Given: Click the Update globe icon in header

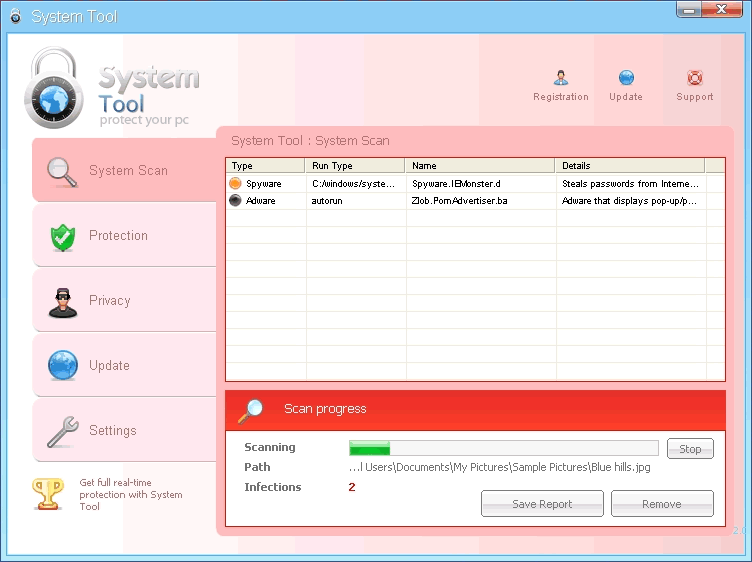Looking at the screenshot, I should tap(626, 78).
